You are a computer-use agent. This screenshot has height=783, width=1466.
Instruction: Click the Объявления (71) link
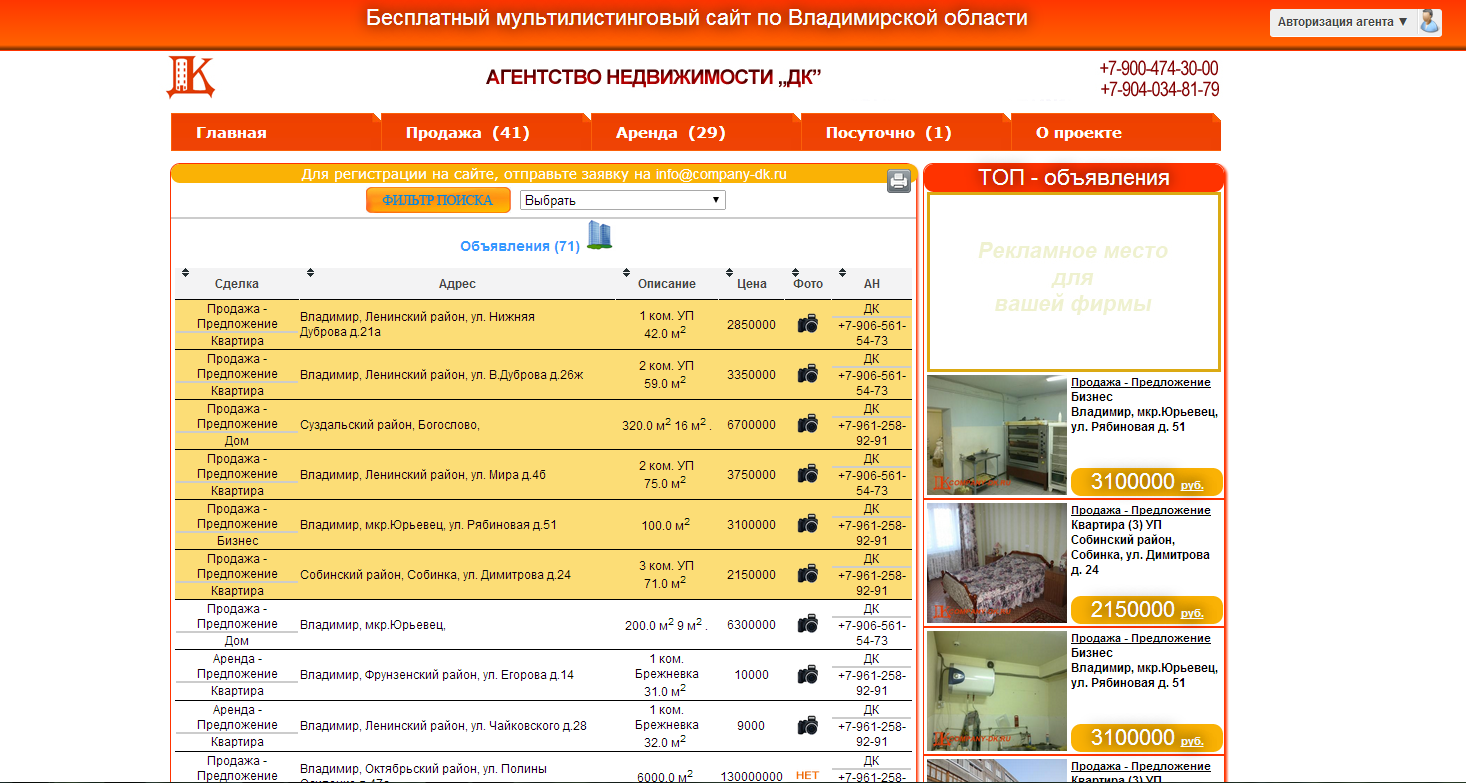coord(520,246)
